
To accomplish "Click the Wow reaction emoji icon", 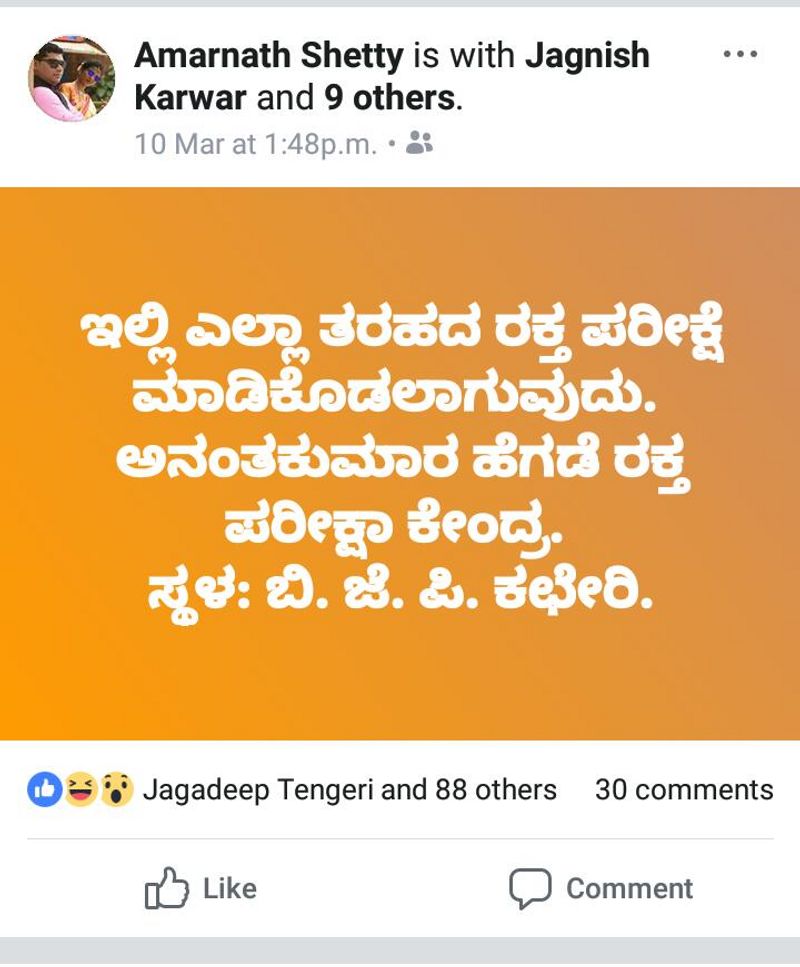I will coord(117,789).
